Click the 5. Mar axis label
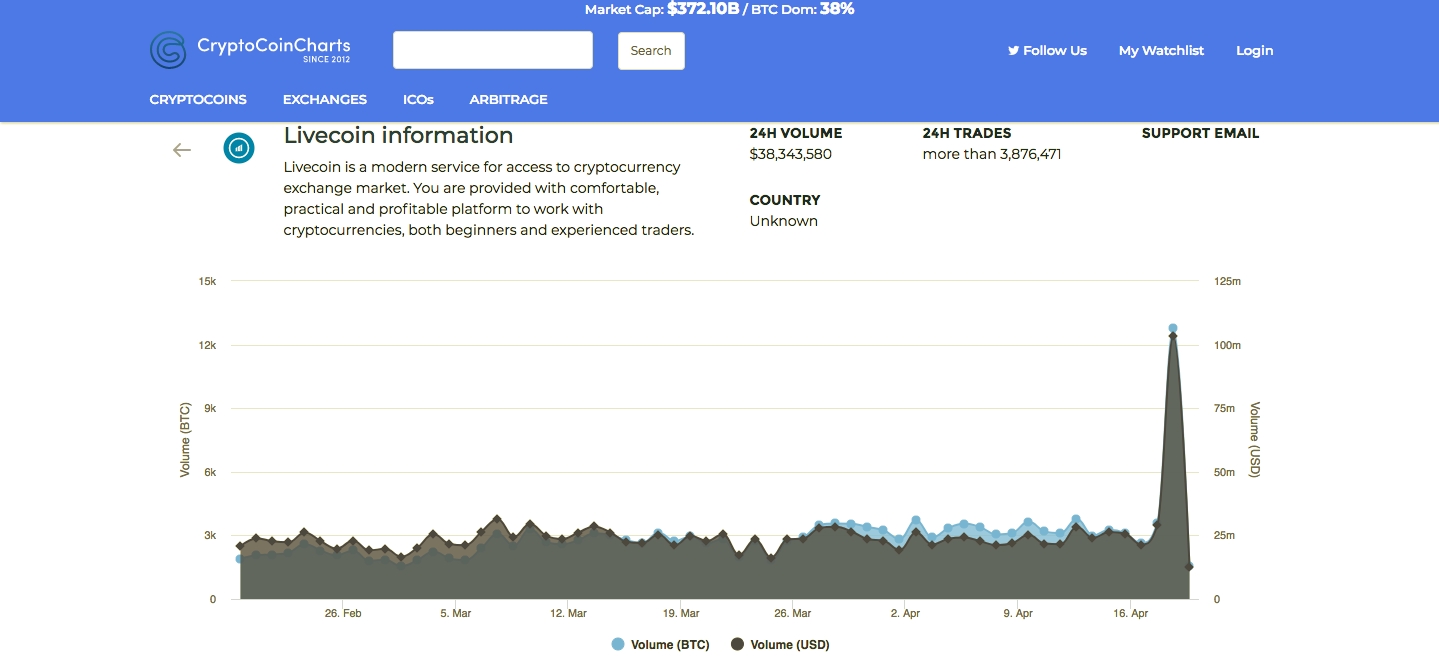Viewport: 1439px width, 659px height. [455, 613]
